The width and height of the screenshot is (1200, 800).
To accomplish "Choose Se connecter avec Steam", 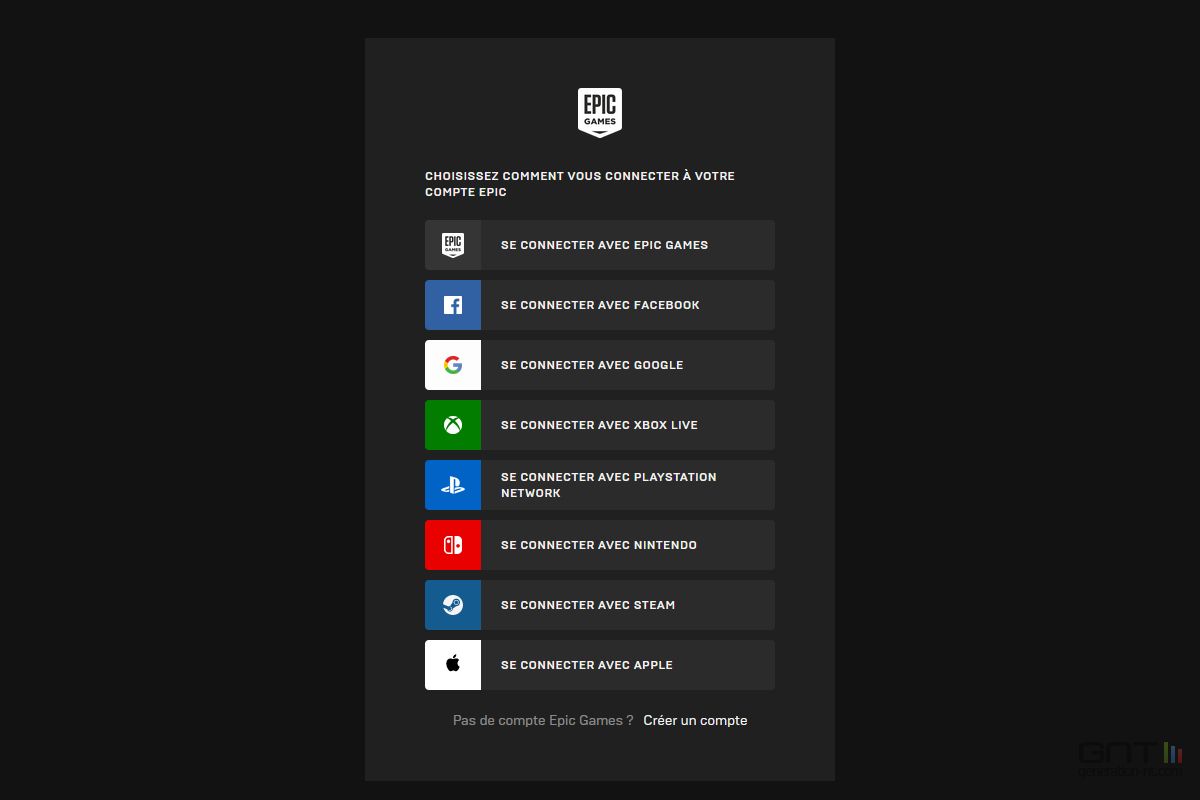I will [600, 605].
